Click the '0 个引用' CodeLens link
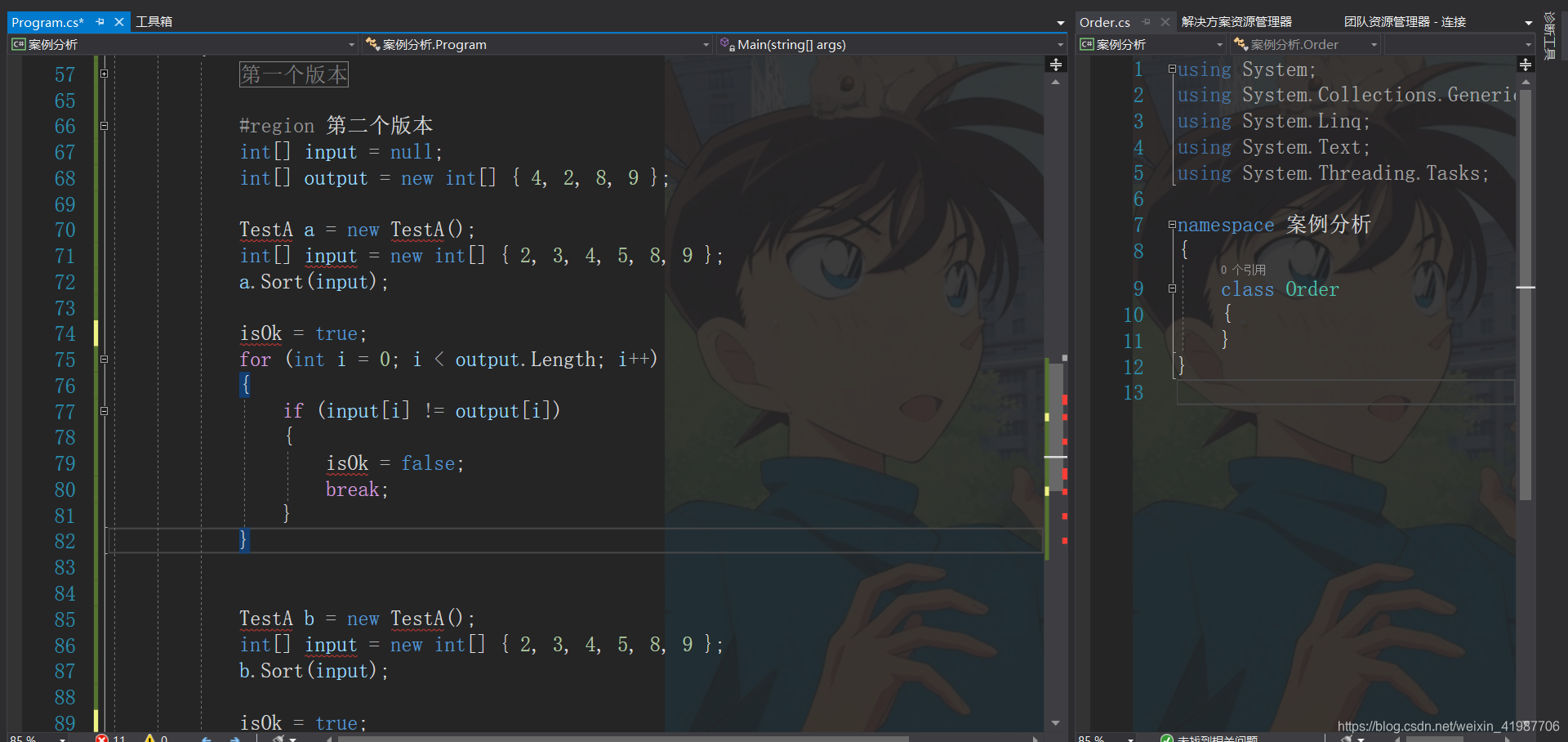 (1243, 270)
